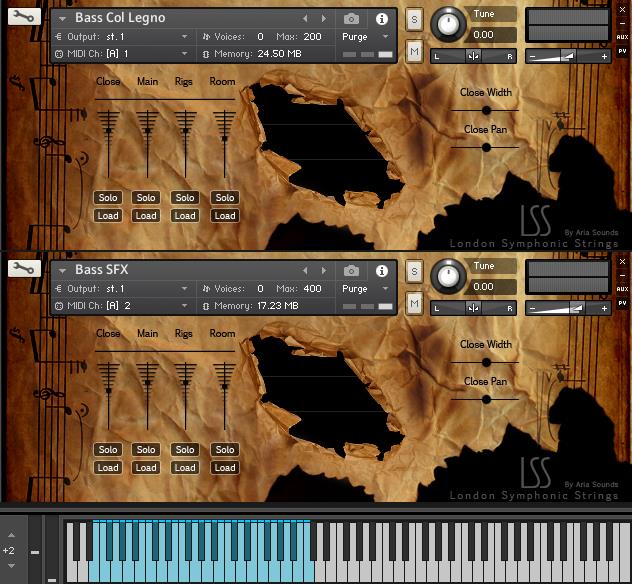The image size is (632, 584).
Task: Minimize the Bass Col Legno instrument view
Action: (622, 23)
